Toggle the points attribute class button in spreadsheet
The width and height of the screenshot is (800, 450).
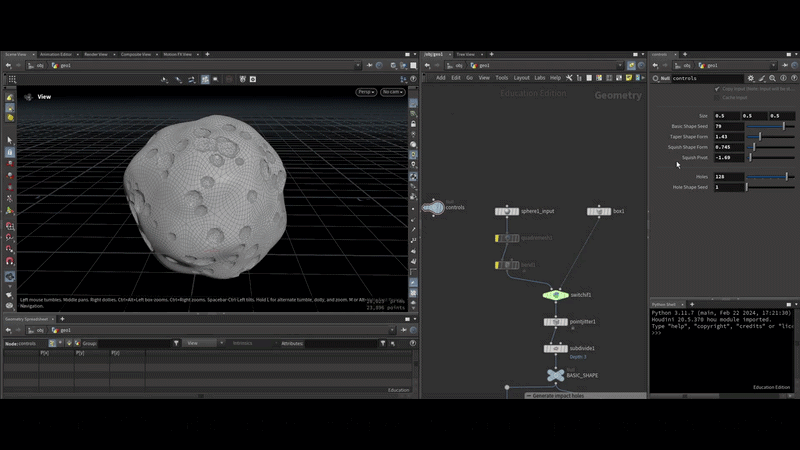coord(52,343)
